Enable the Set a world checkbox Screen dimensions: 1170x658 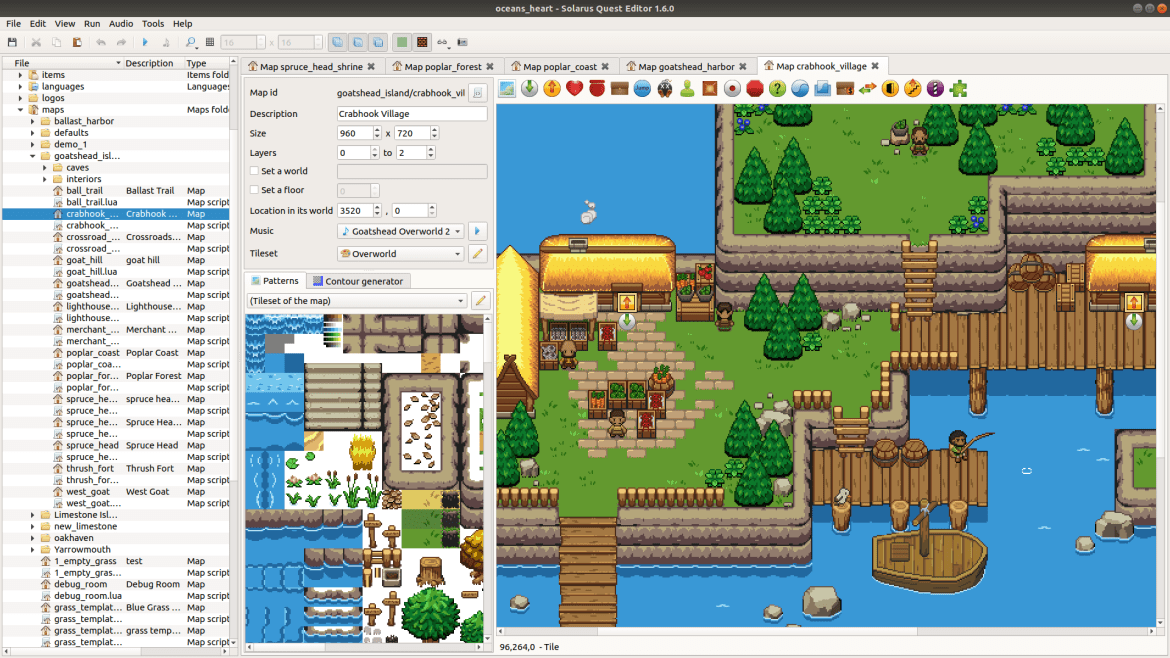tap(254, 171)
